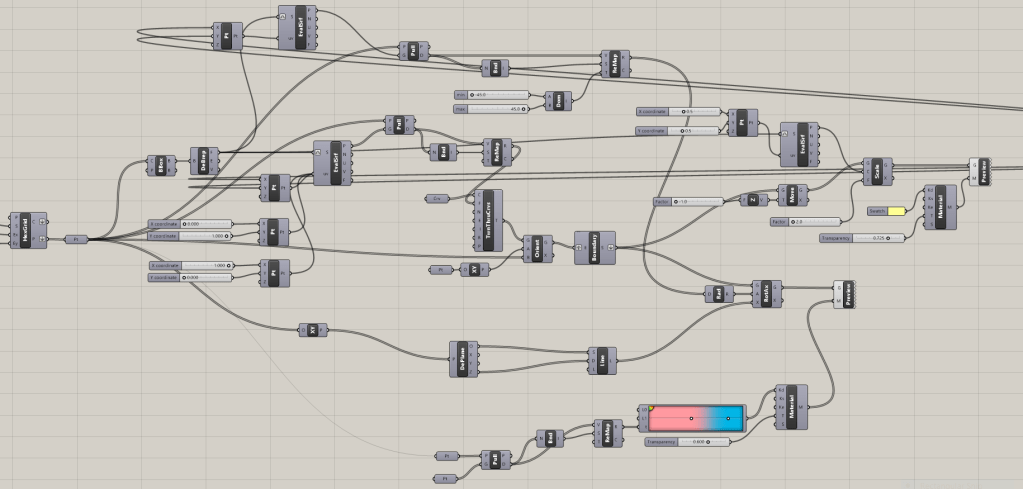Click the Boundary surface component
This screenshot has height=489, width=1023.
point(594,248)
